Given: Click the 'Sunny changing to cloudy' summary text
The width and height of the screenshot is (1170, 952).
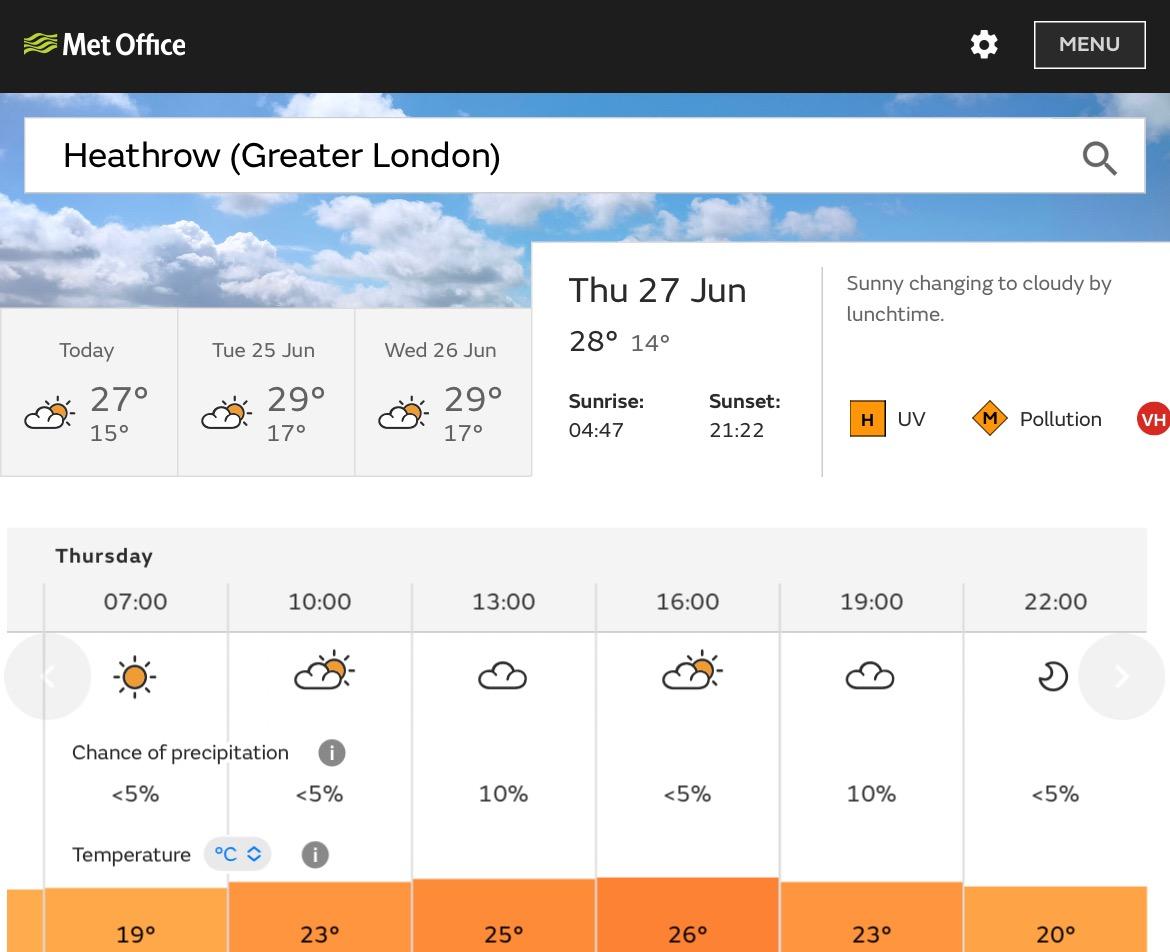Looking at the screenshot, I should point(979,298).
